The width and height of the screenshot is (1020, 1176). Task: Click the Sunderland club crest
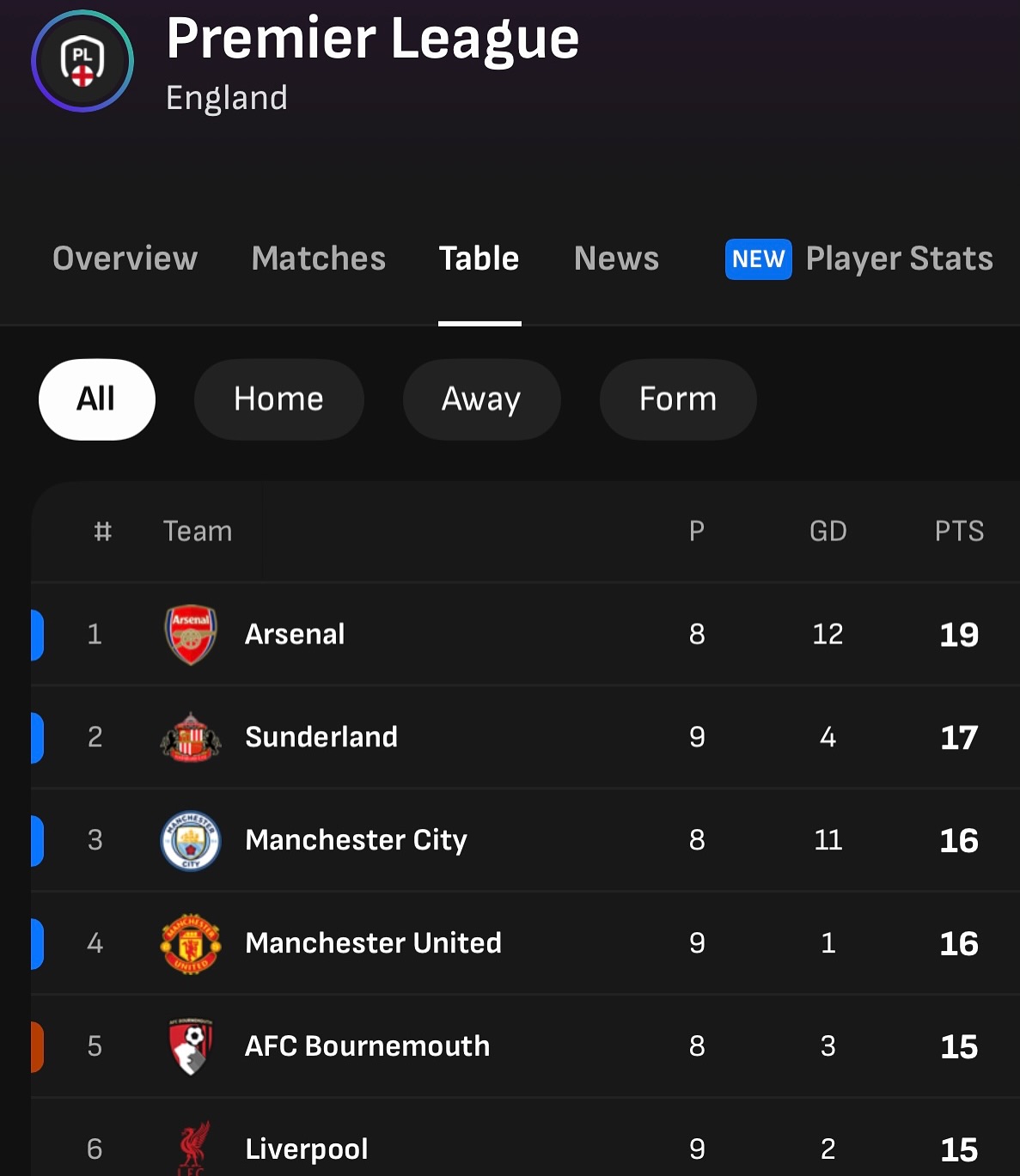coord(191,738)
